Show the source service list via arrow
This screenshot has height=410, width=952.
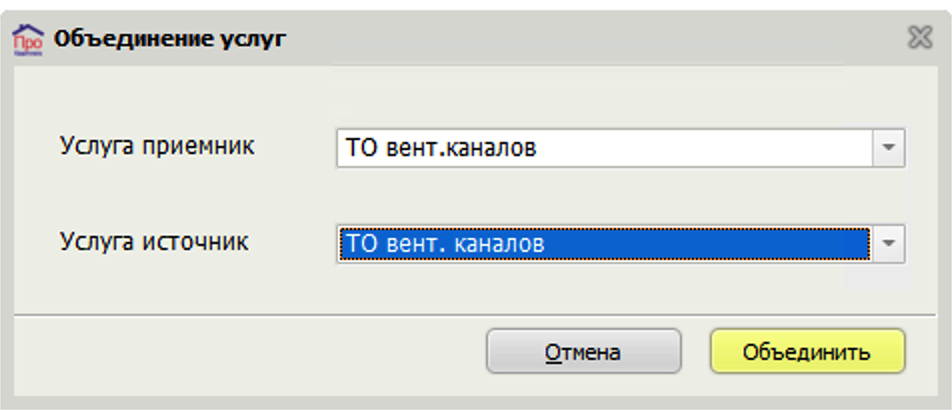[889, 244]
